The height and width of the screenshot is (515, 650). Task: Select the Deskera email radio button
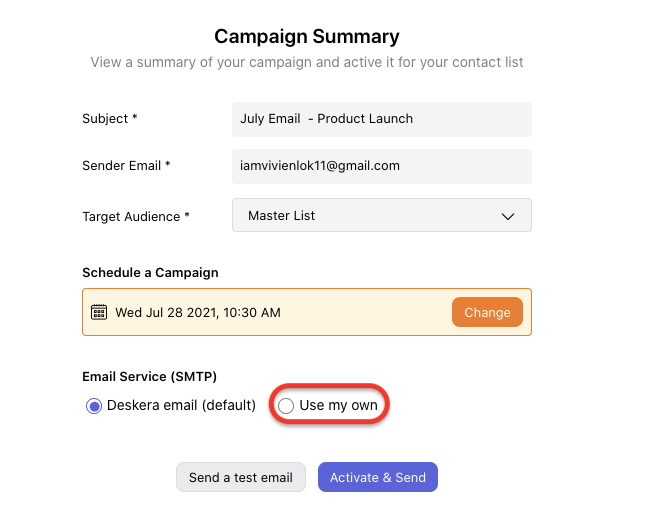(94, 406)
